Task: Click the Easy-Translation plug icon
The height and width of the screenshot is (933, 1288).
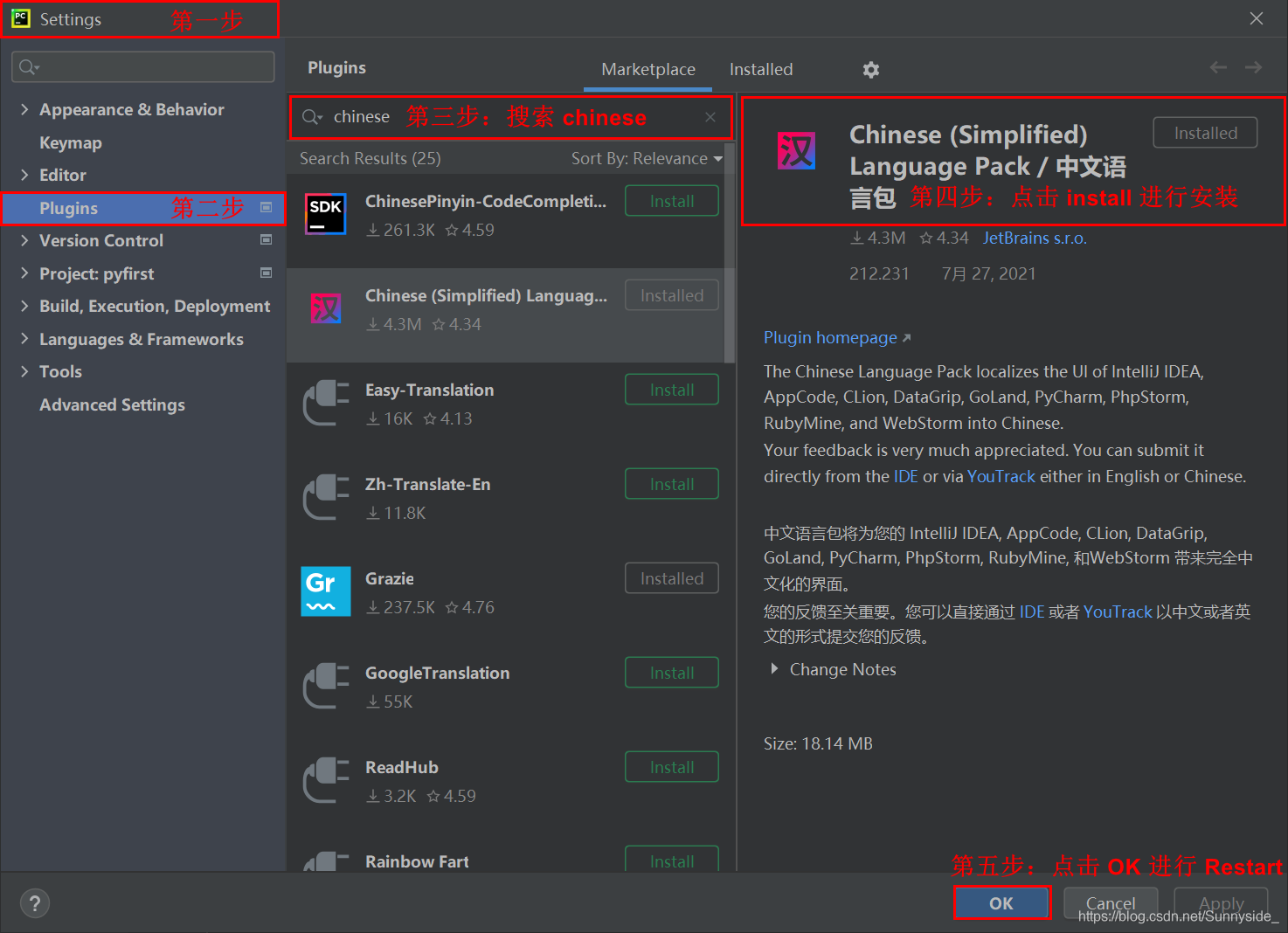Action: tap(325, 403)
